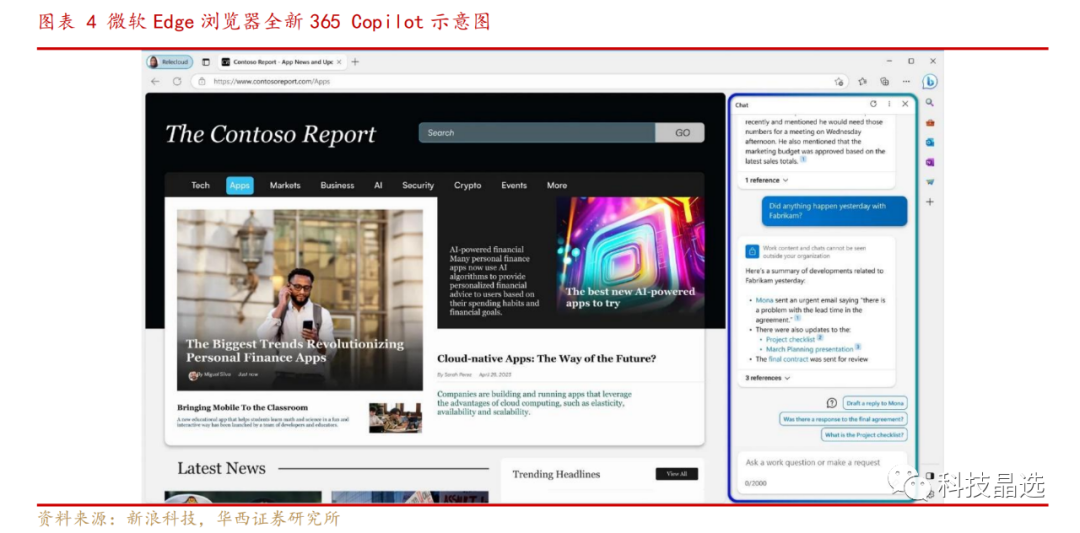Open the Project checklist link
The width and height of the screenshot is (1080, 533).
790,339
